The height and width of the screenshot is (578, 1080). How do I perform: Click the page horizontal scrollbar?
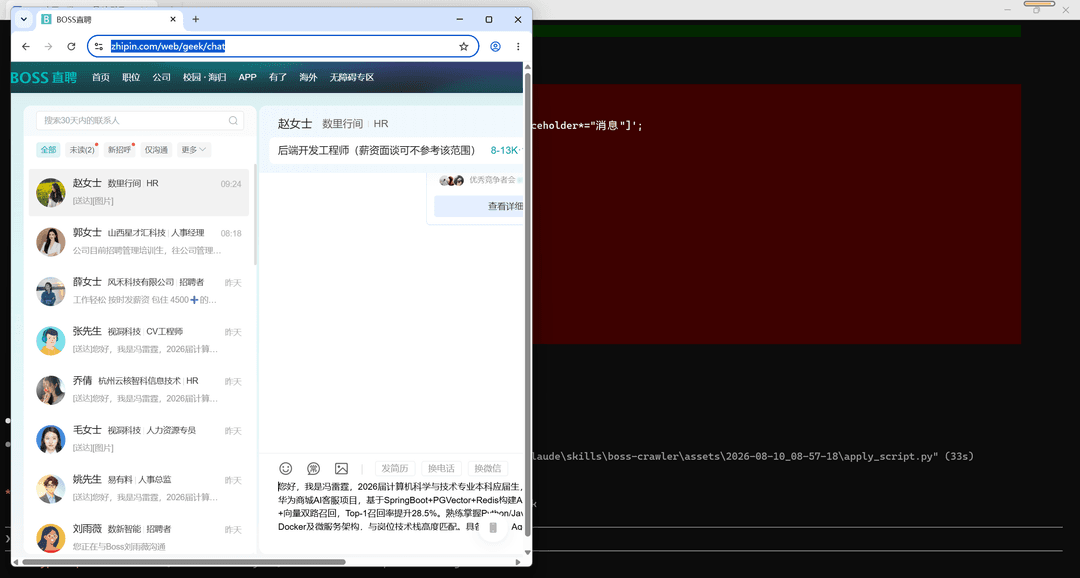[x=183, y=561]
